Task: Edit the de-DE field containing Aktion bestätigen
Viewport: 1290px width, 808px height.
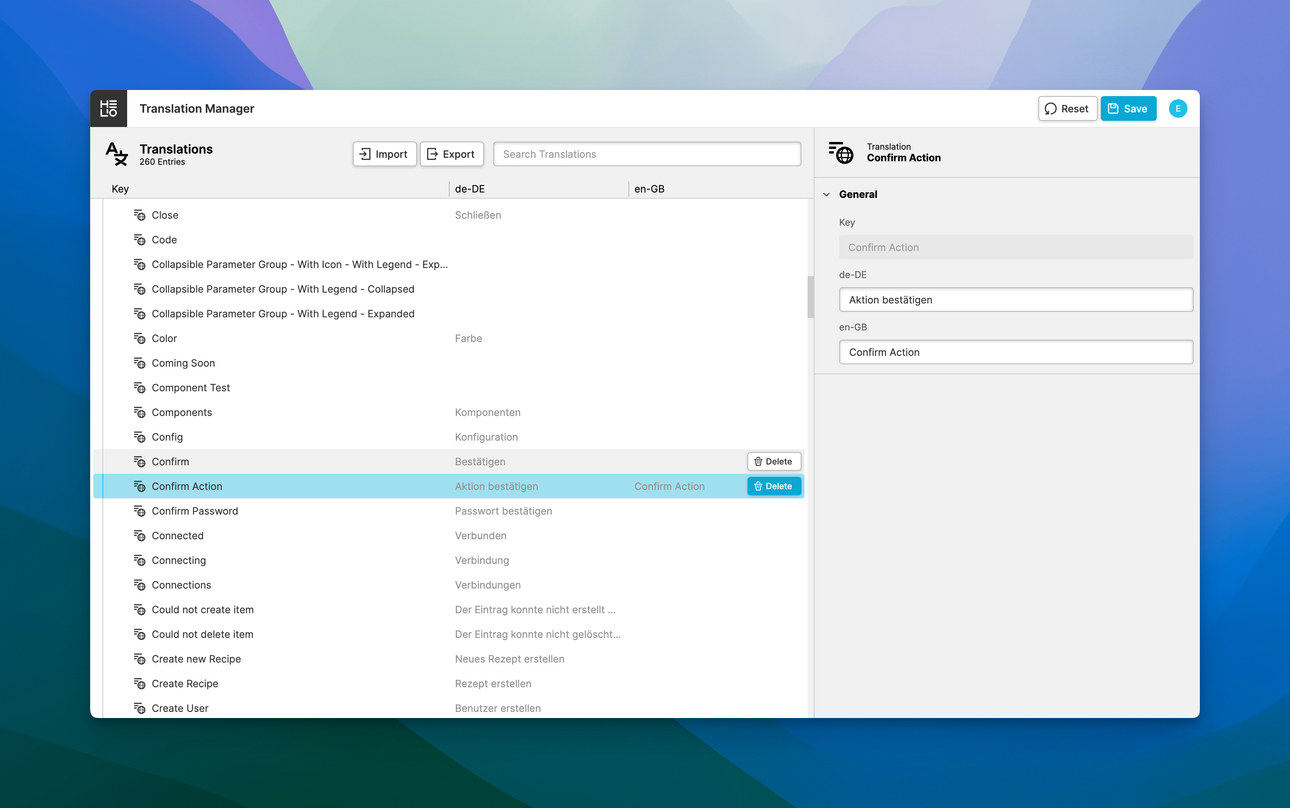Action: (1015, 300)
